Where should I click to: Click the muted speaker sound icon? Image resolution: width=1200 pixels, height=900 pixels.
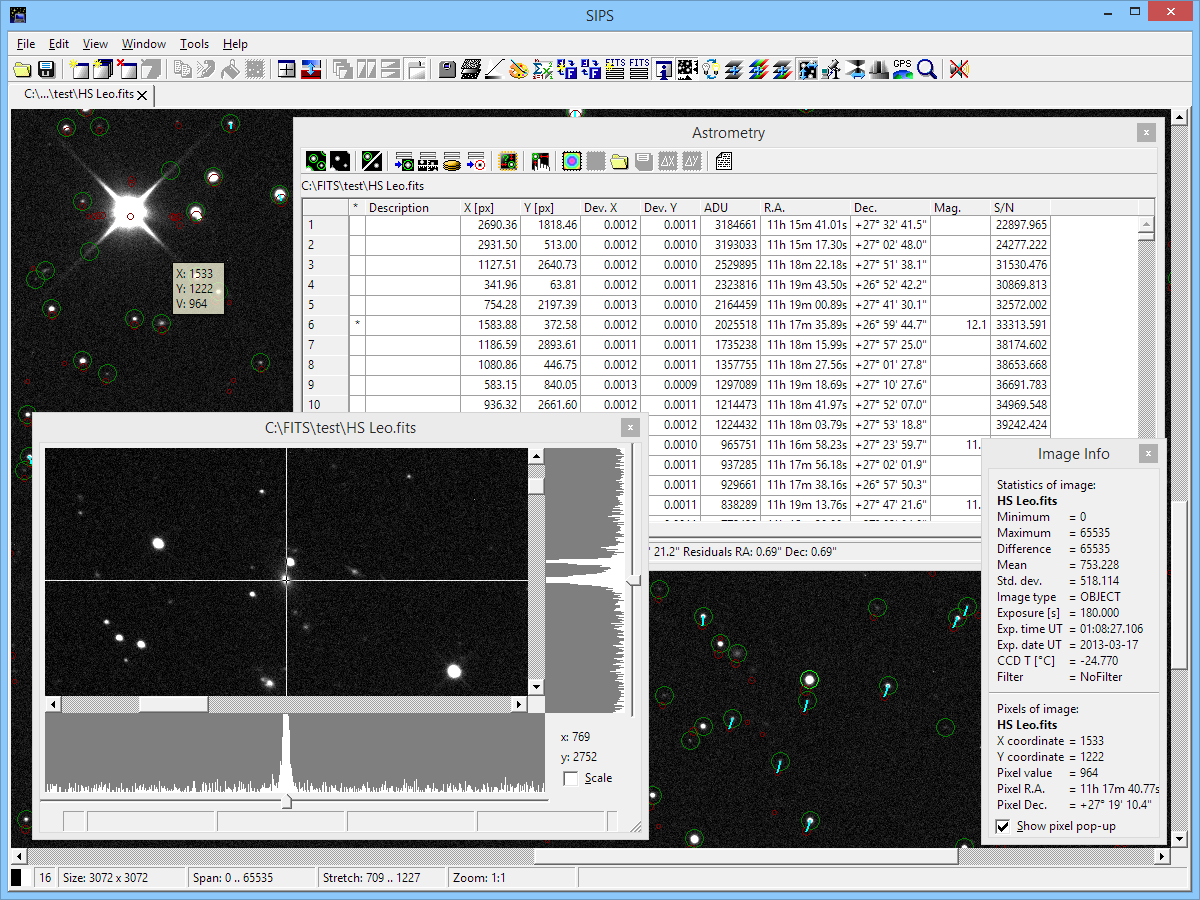pos(959,69)
